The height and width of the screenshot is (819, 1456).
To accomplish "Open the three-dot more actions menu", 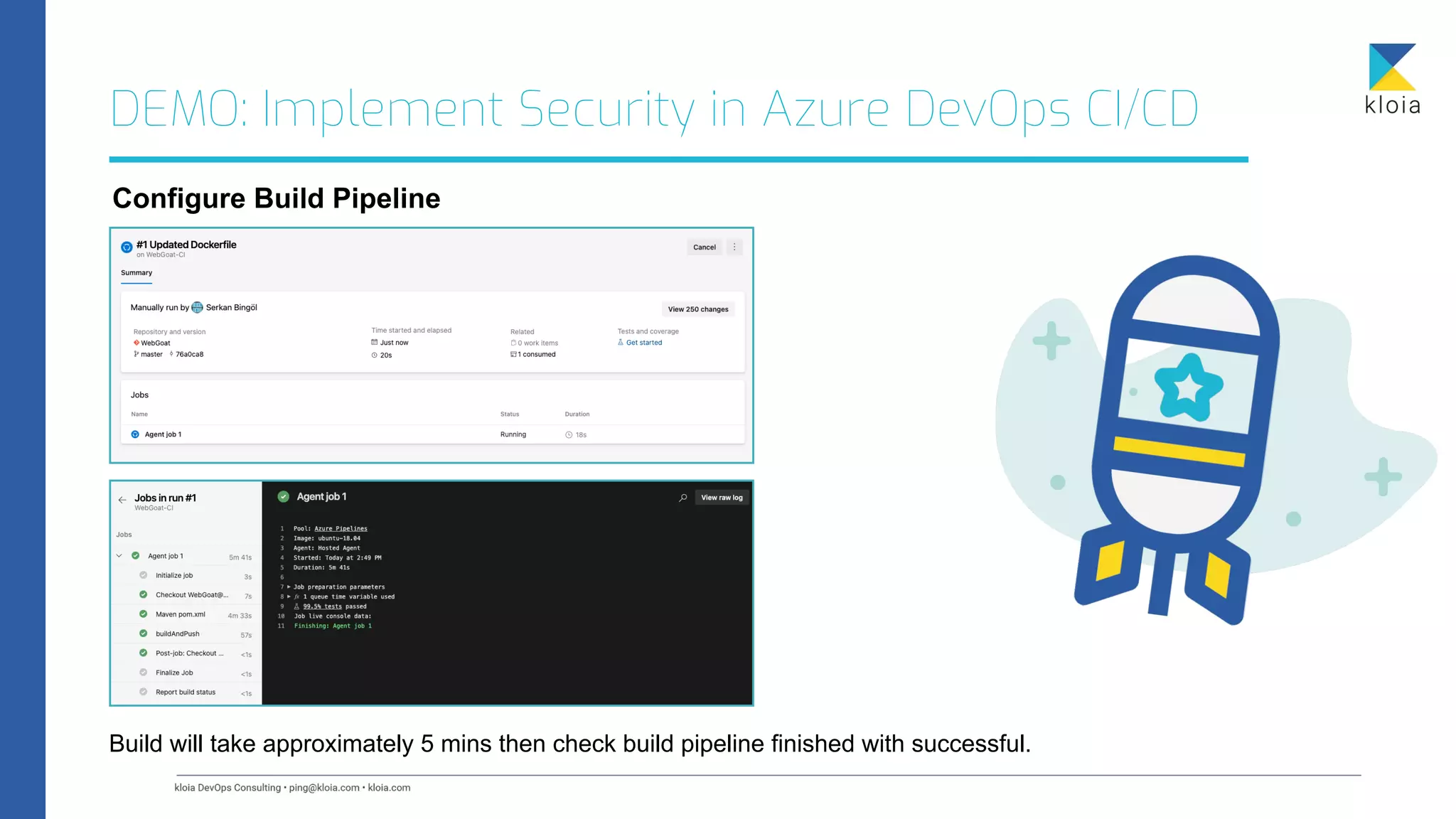I will tap(734, 247).
